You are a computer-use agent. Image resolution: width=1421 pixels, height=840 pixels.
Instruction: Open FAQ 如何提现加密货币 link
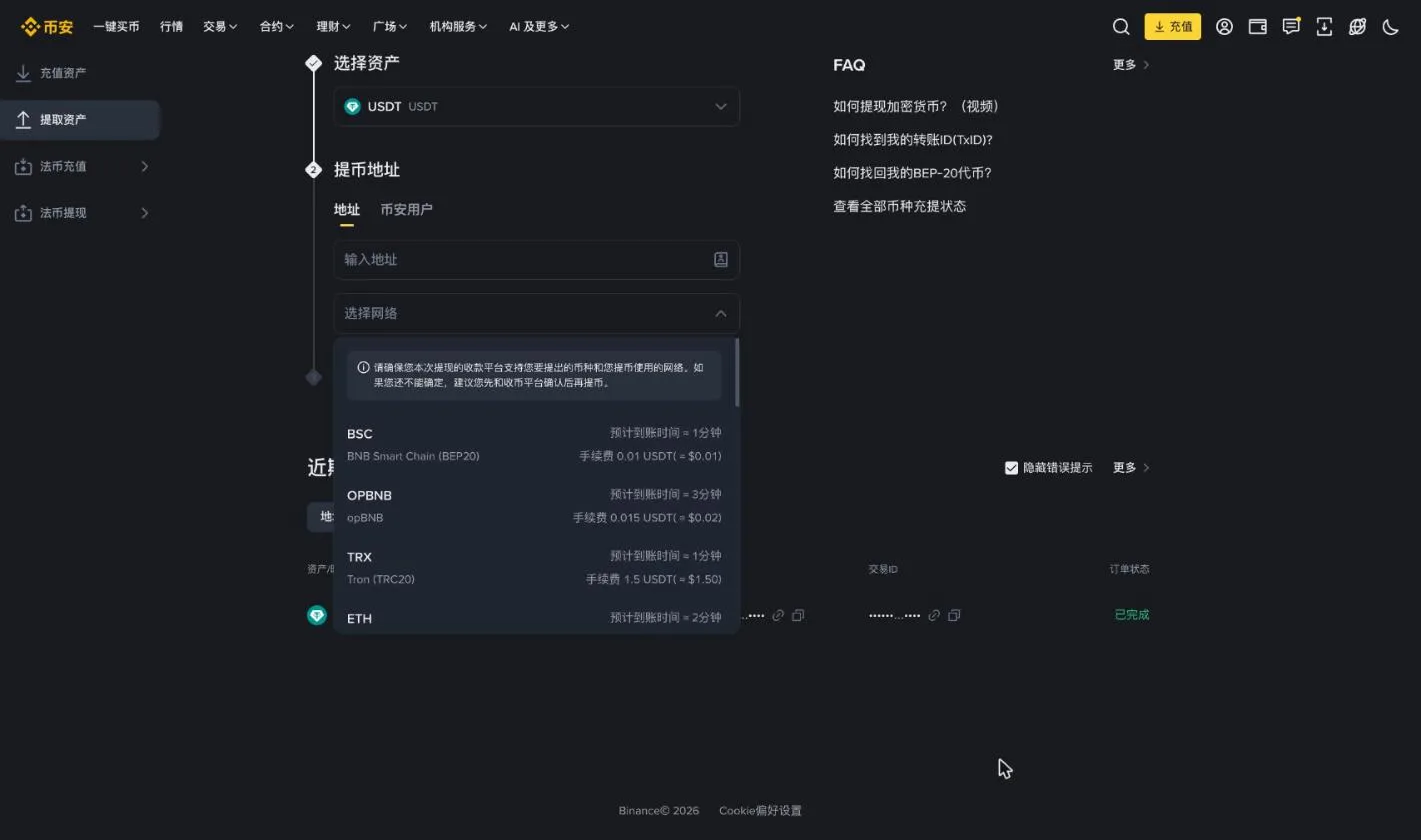[916, 106]
